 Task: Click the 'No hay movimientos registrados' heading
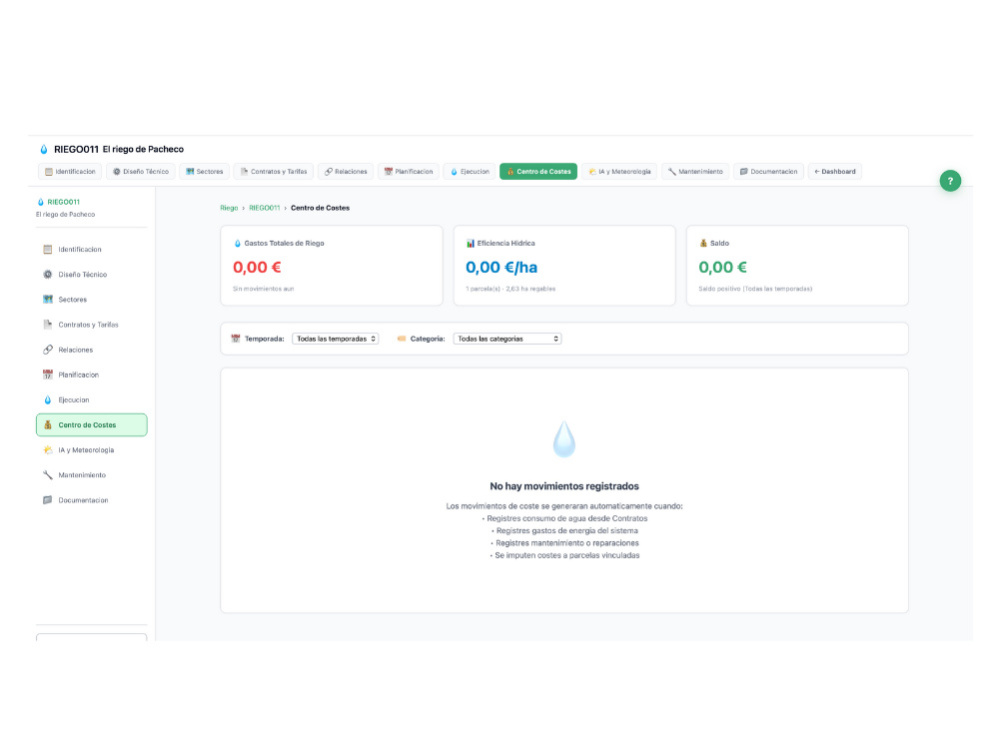click(564, 486)
